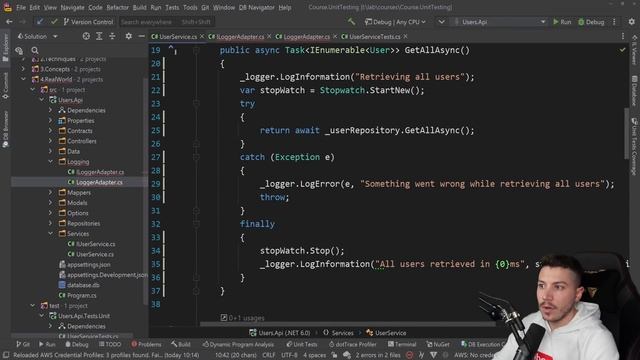Close the UserService.cs tab
This screenshot has width=640, height=360.
click(202, 36)
